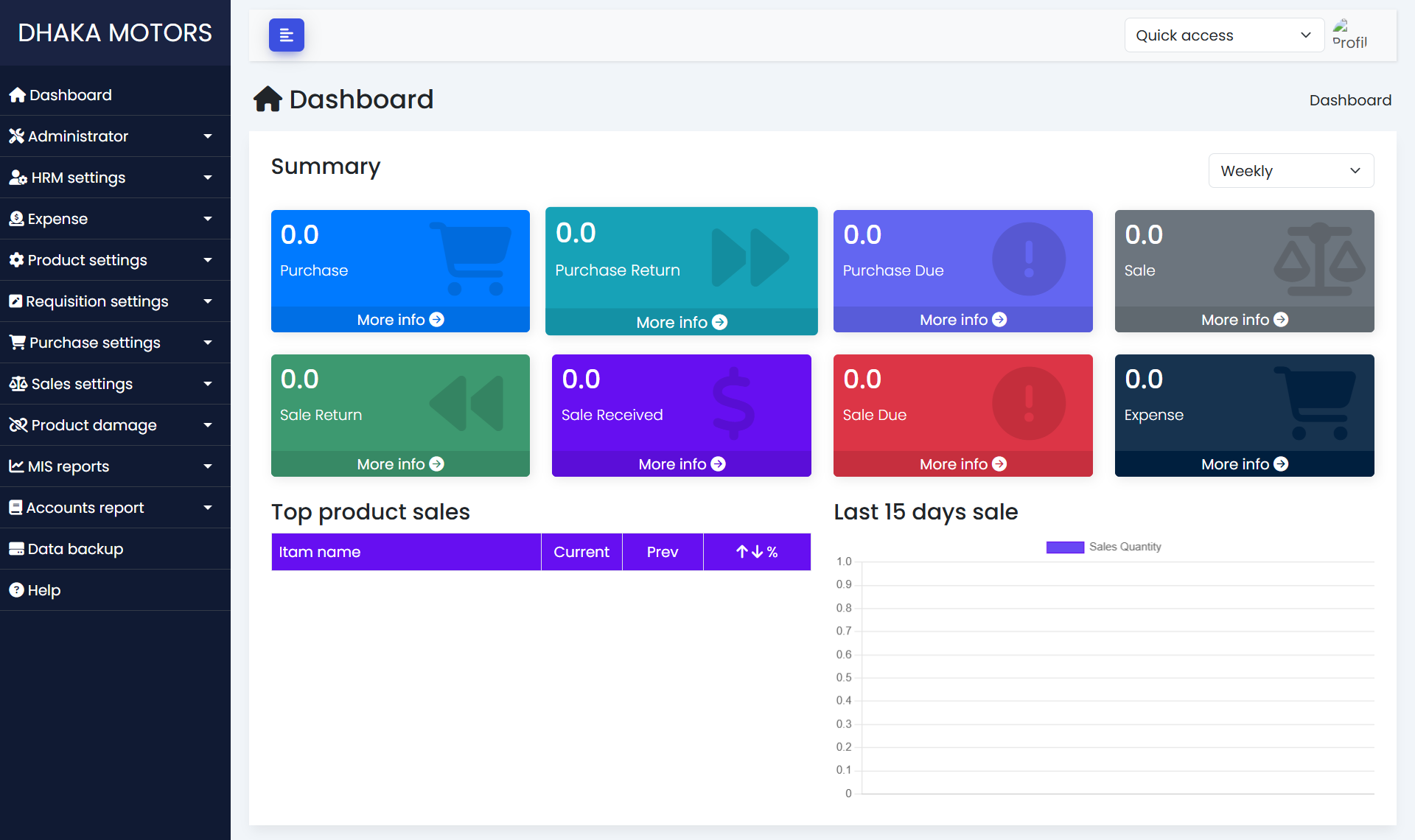Screen dimensions: 1415x840
Task: Click the exclamation icon on Purchase Due card
Action: [x=1029, y=259]
